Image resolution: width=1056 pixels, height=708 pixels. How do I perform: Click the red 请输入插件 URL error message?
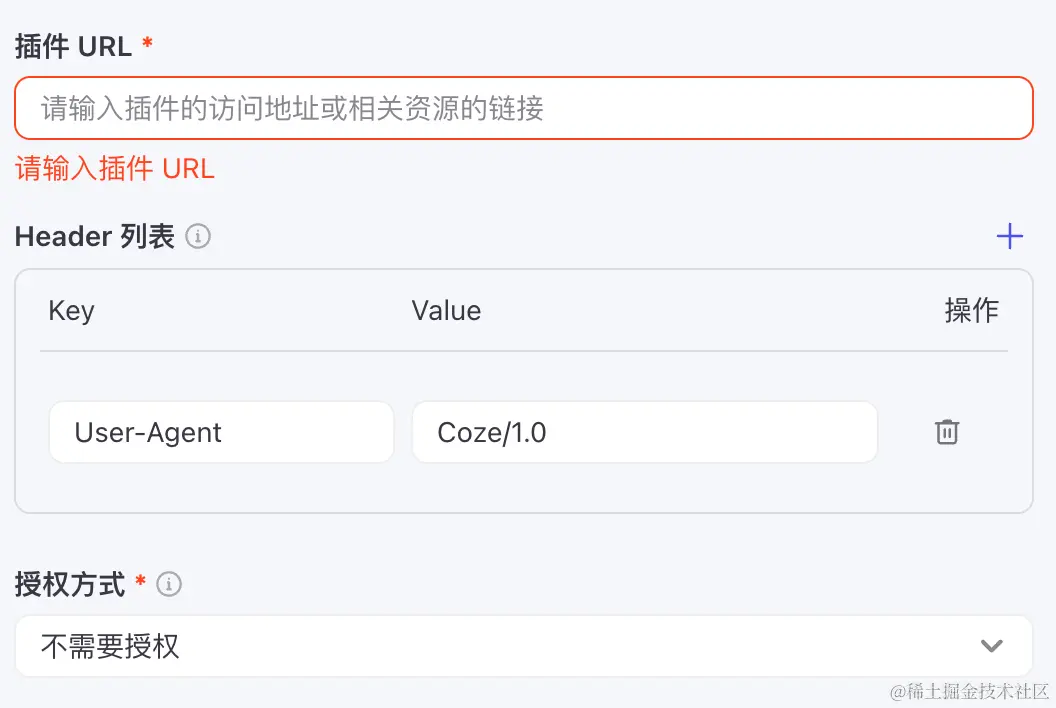(115, 168)
